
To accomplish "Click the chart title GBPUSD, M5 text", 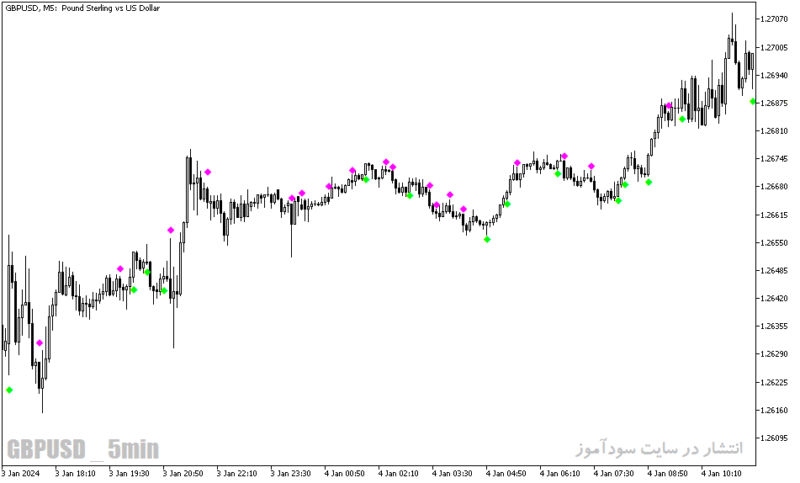I will [x=82, y=8].
